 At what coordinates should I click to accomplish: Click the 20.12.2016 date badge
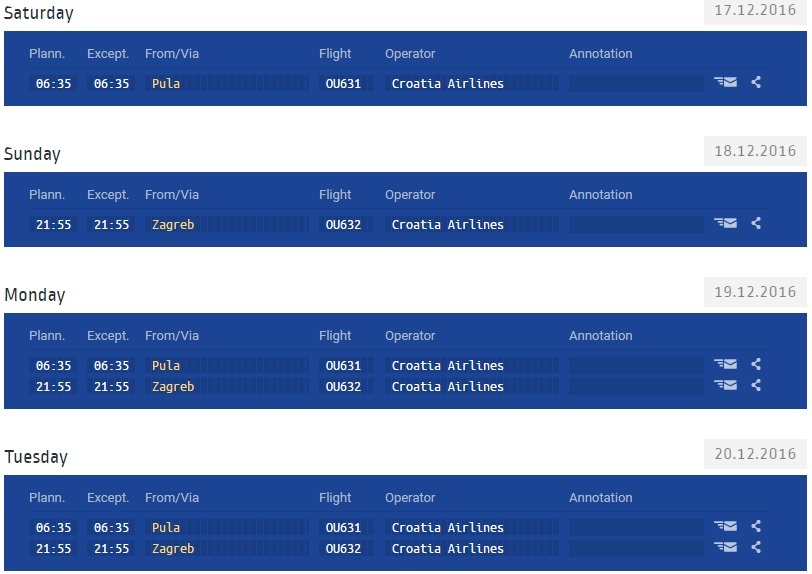755,454
